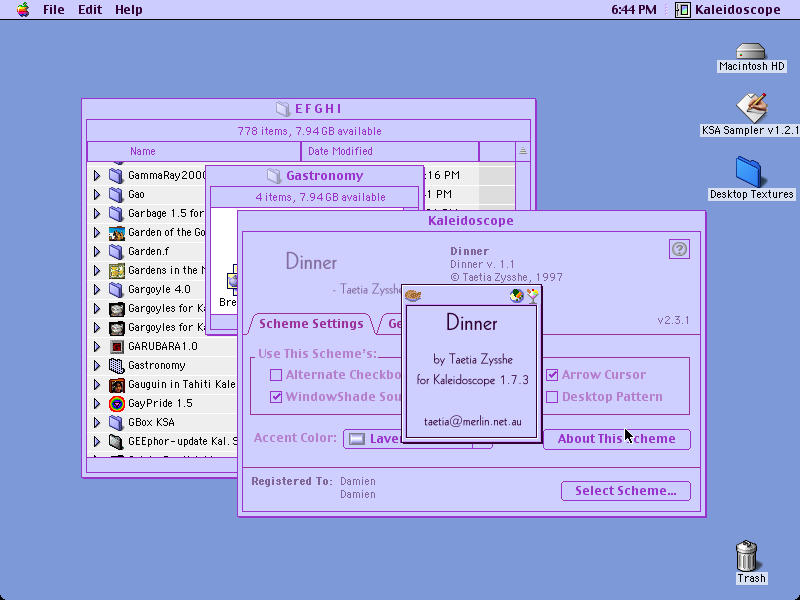Expand the Gargoyle 4.0 disclosure triangle

(x=96, y=289)
